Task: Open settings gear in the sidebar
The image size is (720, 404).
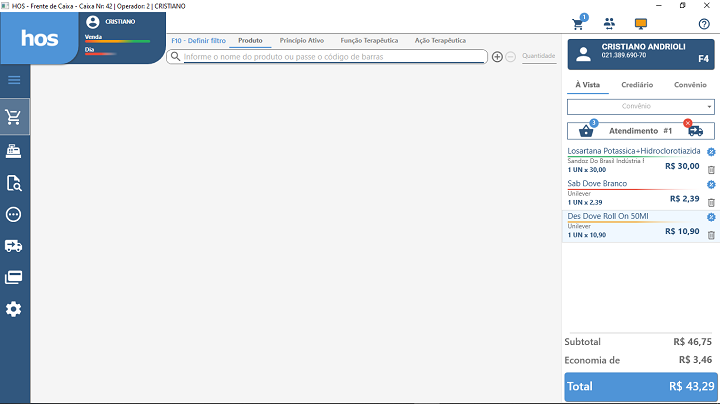Action: coord(14,309)
